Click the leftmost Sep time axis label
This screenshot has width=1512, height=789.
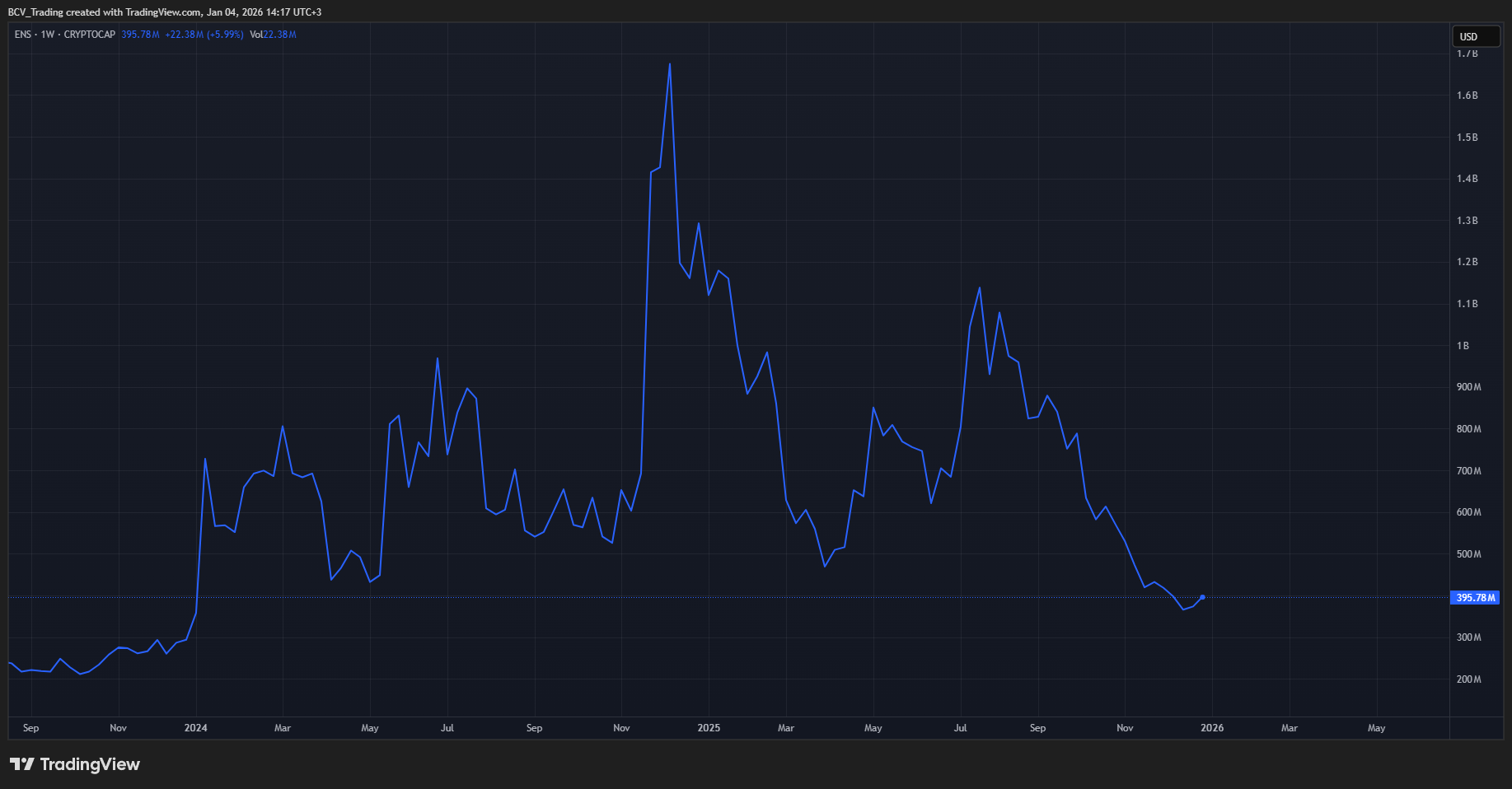coord(30,728)
